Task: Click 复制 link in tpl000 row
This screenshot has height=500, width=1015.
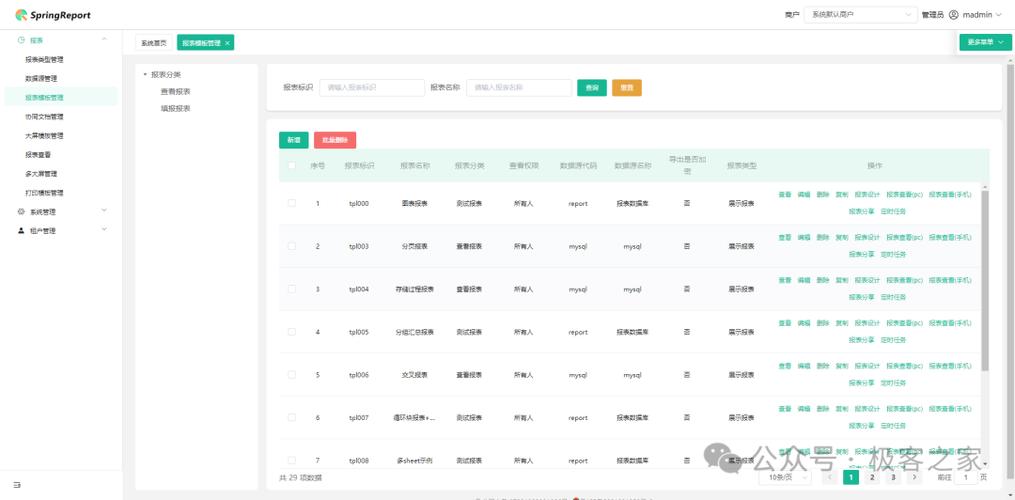Action: [x=842, y=194]
